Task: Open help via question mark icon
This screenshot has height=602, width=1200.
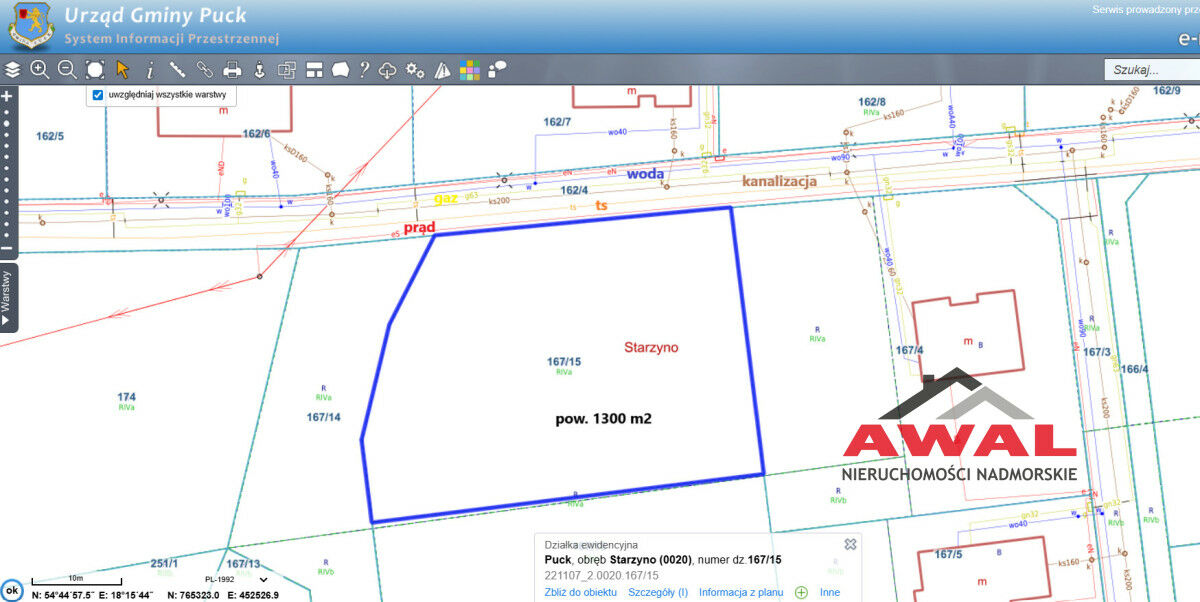Action: [x=364, y=69]
